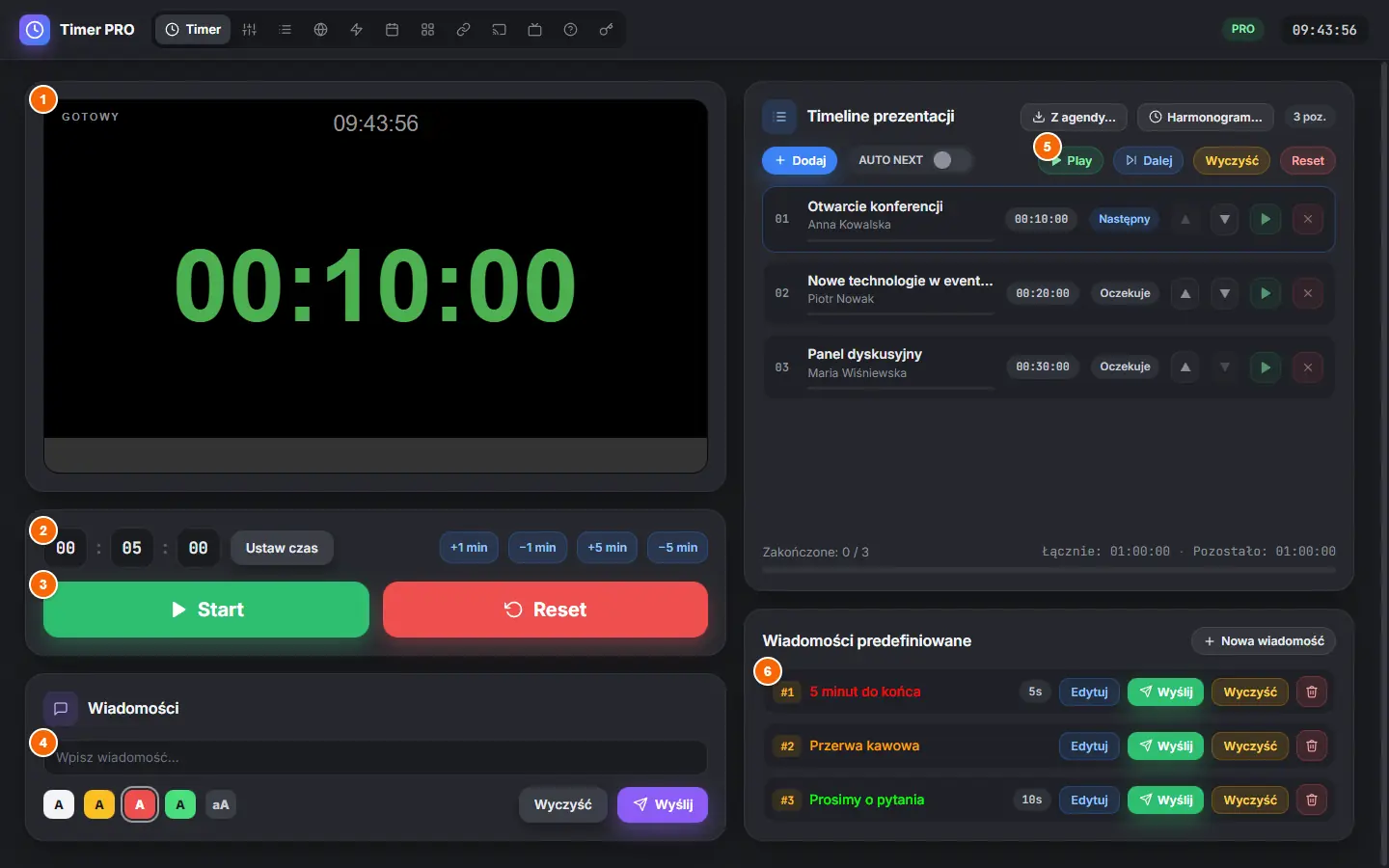The width and height of the screenshot is (1389, 868).
Task: Open the TV display icon in top navigation
Action: click(535, 30)
